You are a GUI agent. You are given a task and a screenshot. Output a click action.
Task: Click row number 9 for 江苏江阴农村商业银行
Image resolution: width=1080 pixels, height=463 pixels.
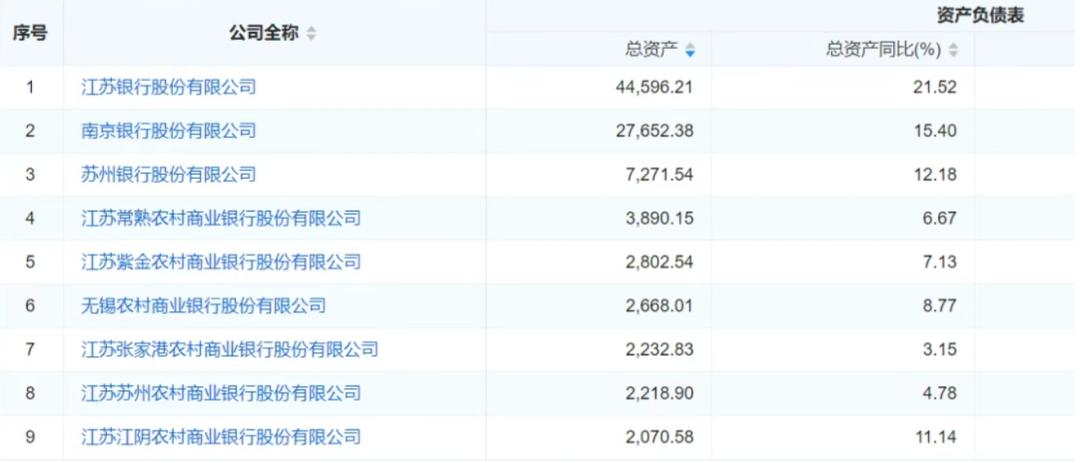click(x=30, y=437)
